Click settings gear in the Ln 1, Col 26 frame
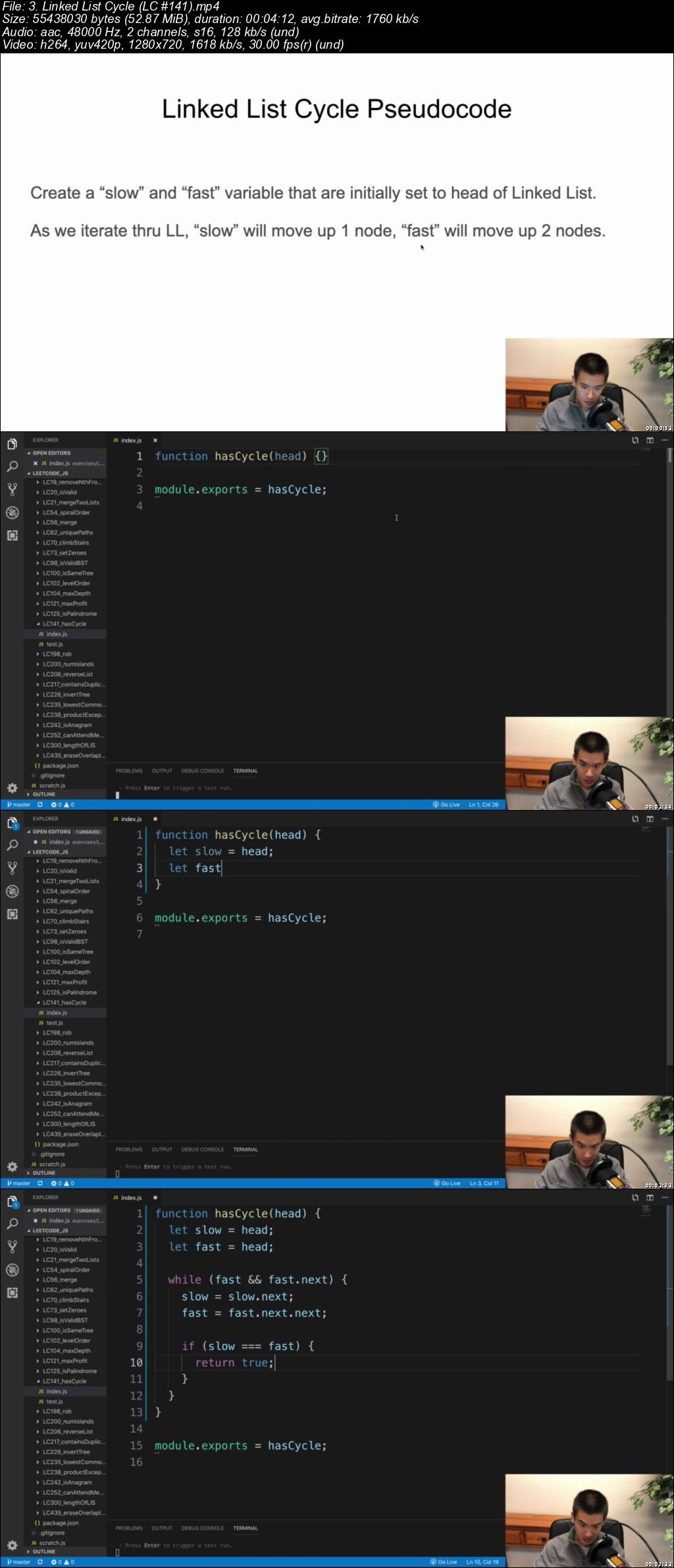This screenshot has height=1568, width=674. pyautogui.click(x=12, y=788)
